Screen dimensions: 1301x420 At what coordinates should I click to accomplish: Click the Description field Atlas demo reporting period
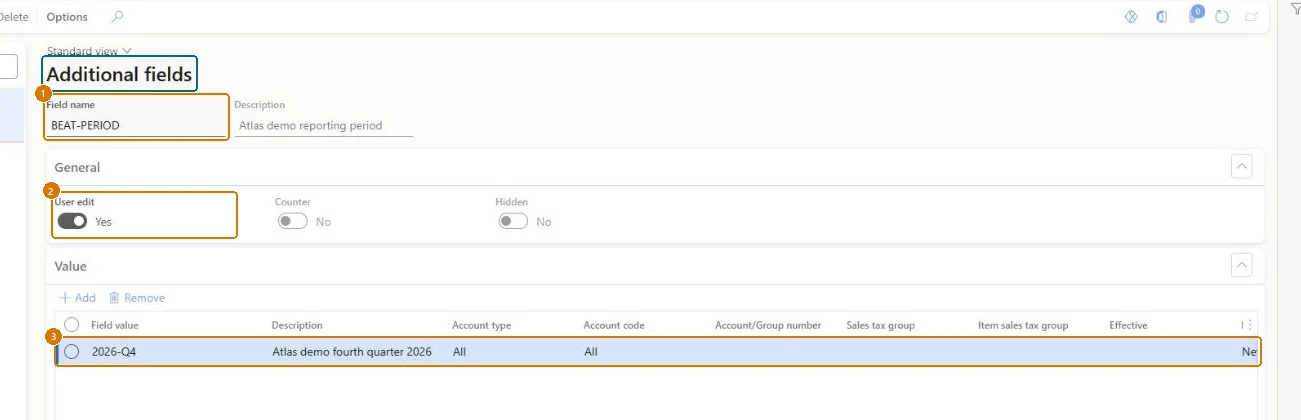coord(324,126)
